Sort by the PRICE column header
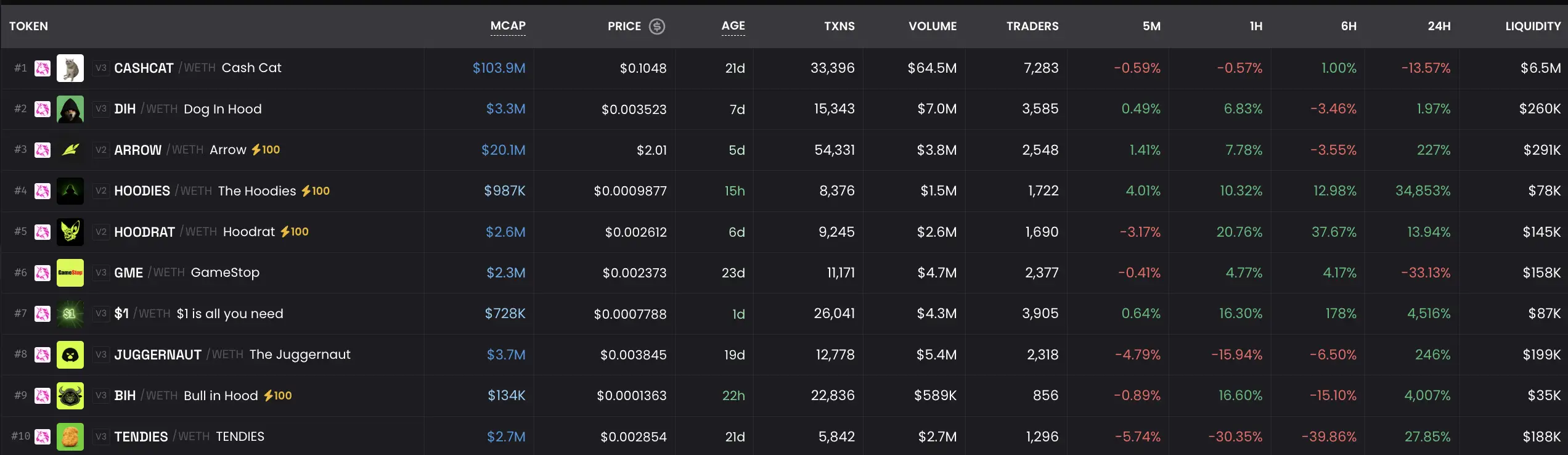Viewport: 1568px width, 455px height. coord(624,27)
